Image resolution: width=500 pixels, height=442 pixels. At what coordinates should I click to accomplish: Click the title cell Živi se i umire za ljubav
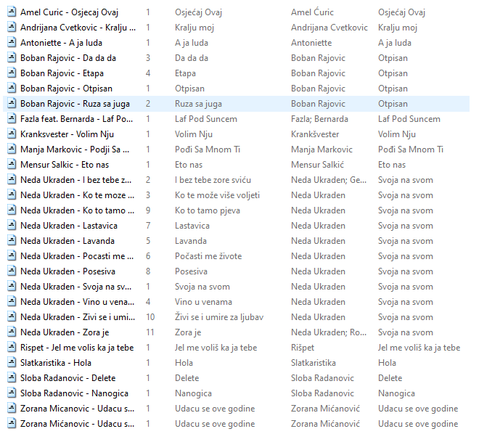(x=219, y=317)
